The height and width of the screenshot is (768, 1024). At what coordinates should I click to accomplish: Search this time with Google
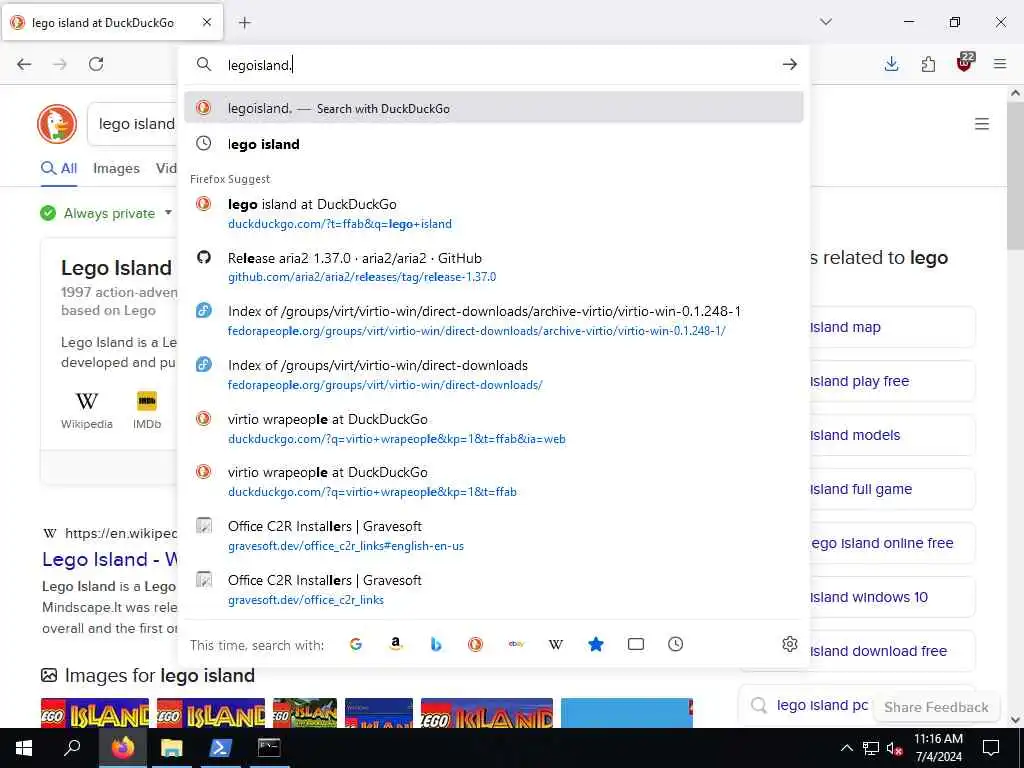coord(355,645)
